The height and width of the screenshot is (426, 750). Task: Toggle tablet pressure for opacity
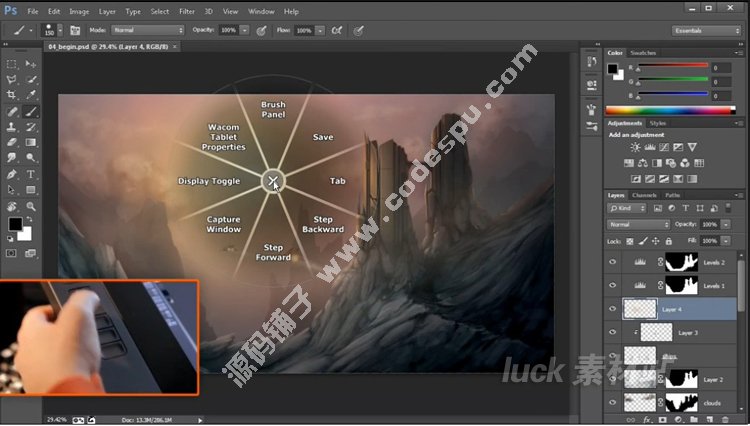(x=261, y=31)
